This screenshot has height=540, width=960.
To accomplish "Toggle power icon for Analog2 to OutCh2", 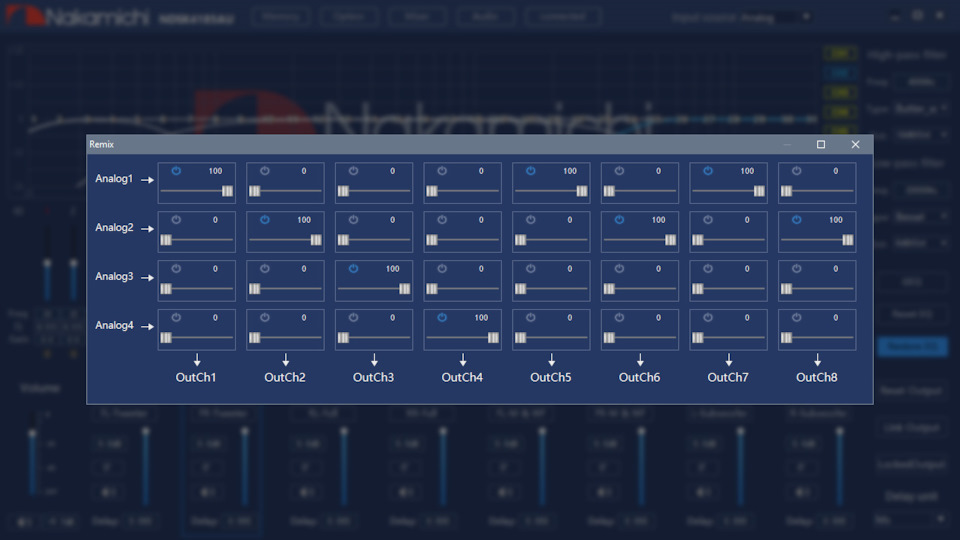I will (264, 219).
